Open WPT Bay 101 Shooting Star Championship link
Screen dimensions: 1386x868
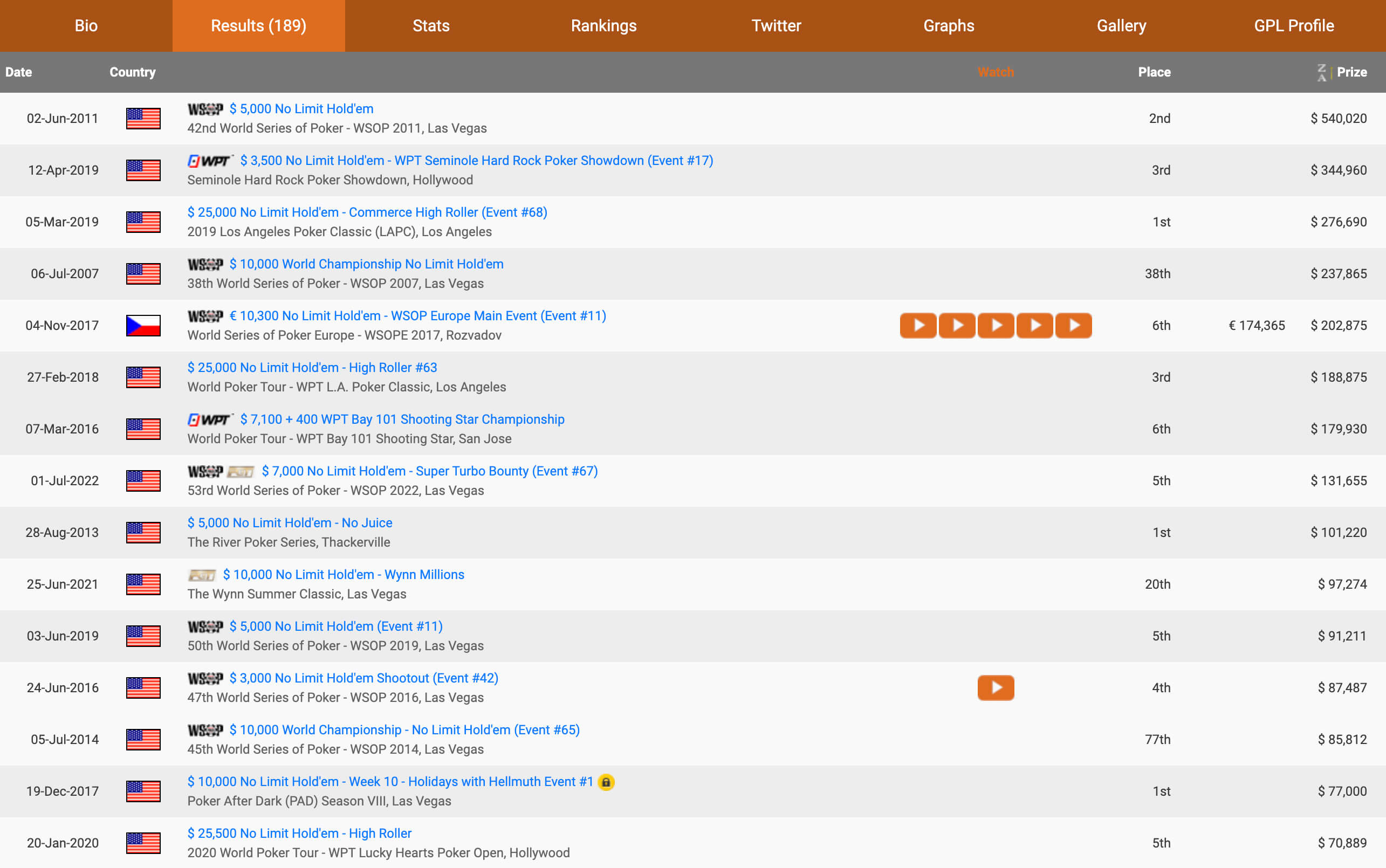(x=402, y=419)
